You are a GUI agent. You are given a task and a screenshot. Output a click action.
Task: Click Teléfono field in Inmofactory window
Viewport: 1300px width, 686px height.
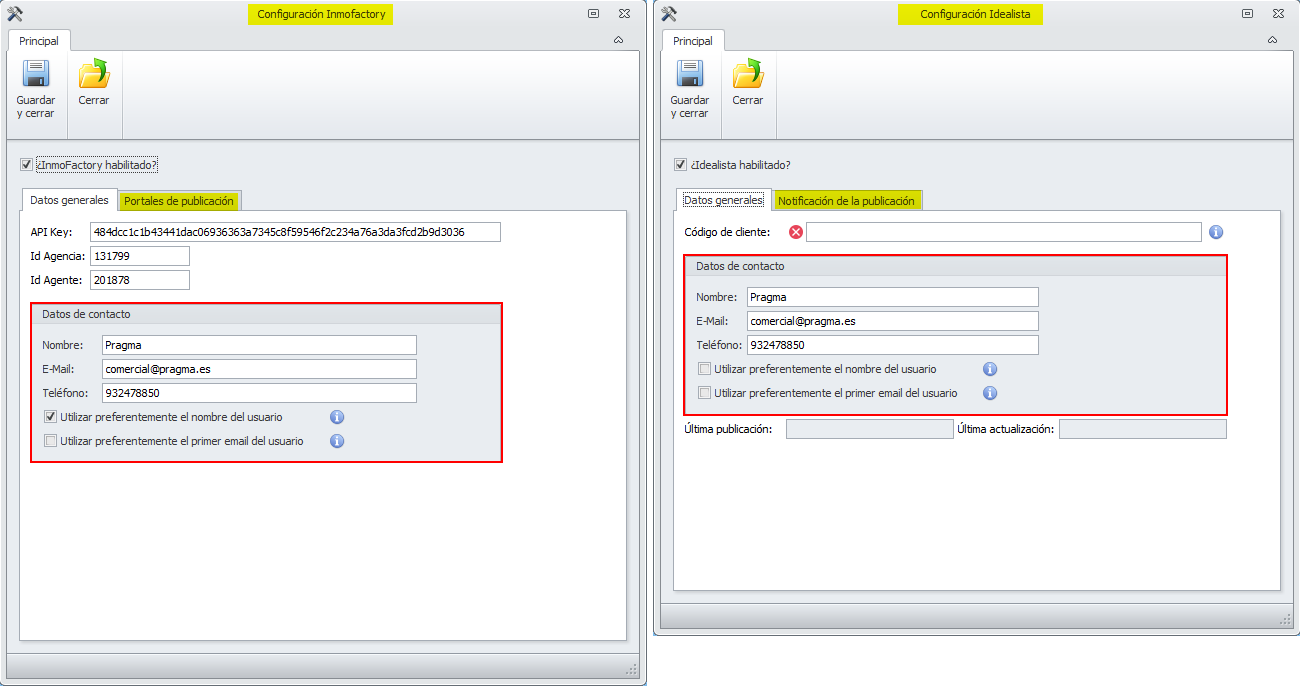pyautogui.click(x=259, y=393)
